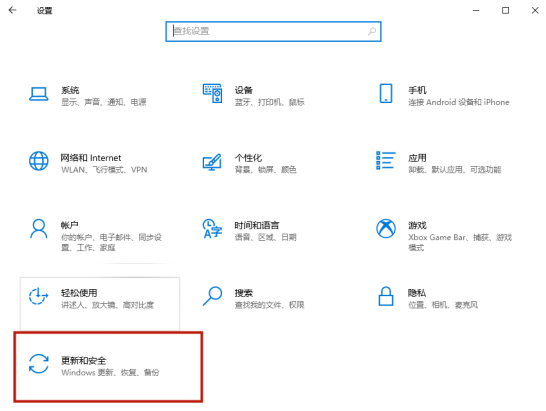The image size is (546, 411).
Task: Open the 应用 list icon
Action: point(386,161)
